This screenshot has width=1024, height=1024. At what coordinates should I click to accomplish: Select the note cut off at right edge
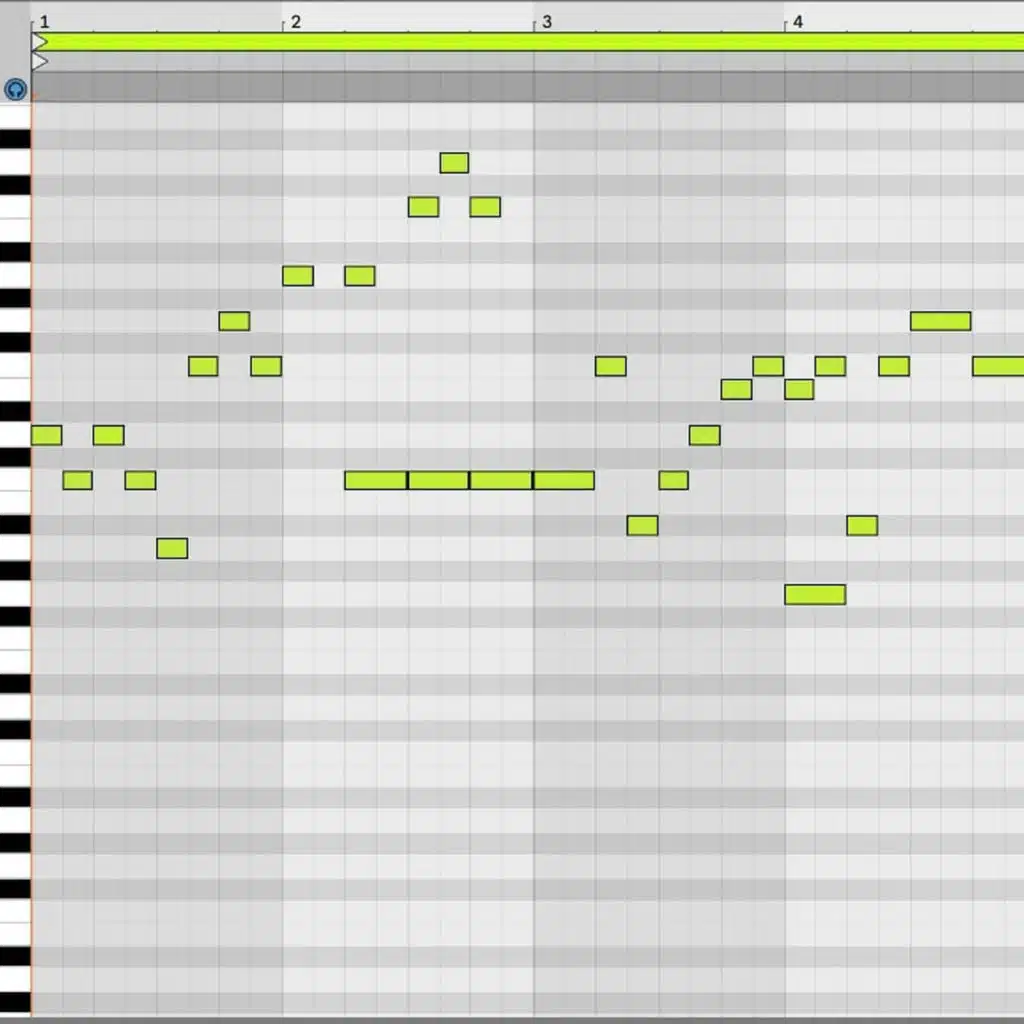click(x=998, y=366)
